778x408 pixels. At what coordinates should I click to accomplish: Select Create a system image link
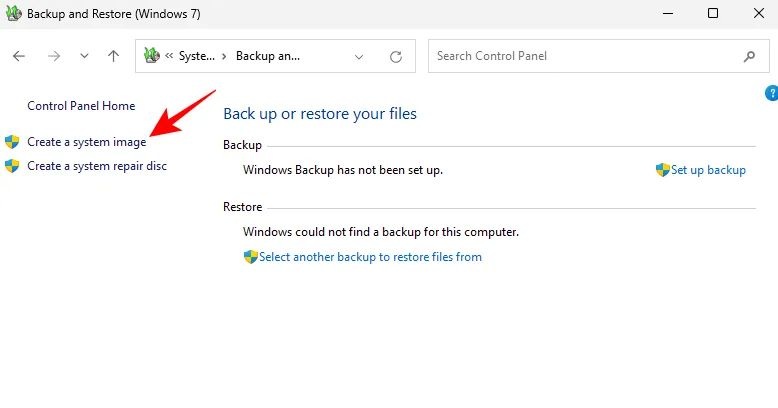(x=87, y=142)
